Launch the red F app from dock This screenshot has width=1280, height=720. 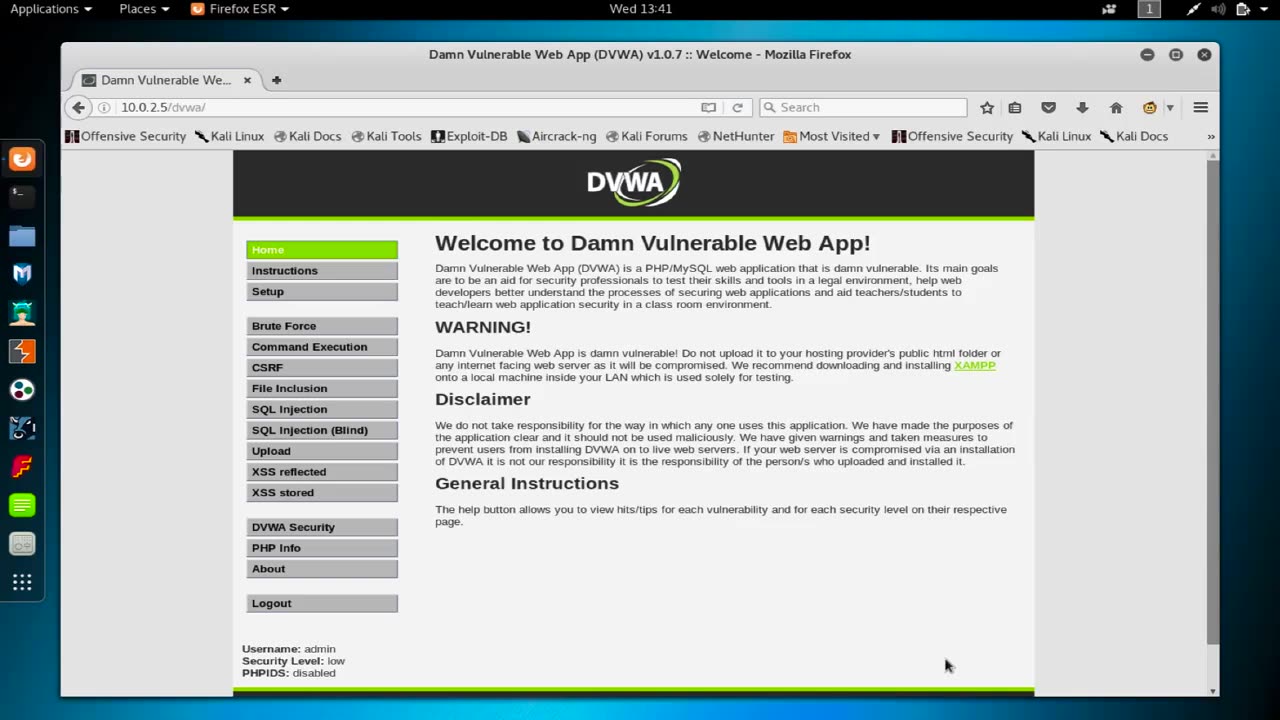(x=22, y=467)
